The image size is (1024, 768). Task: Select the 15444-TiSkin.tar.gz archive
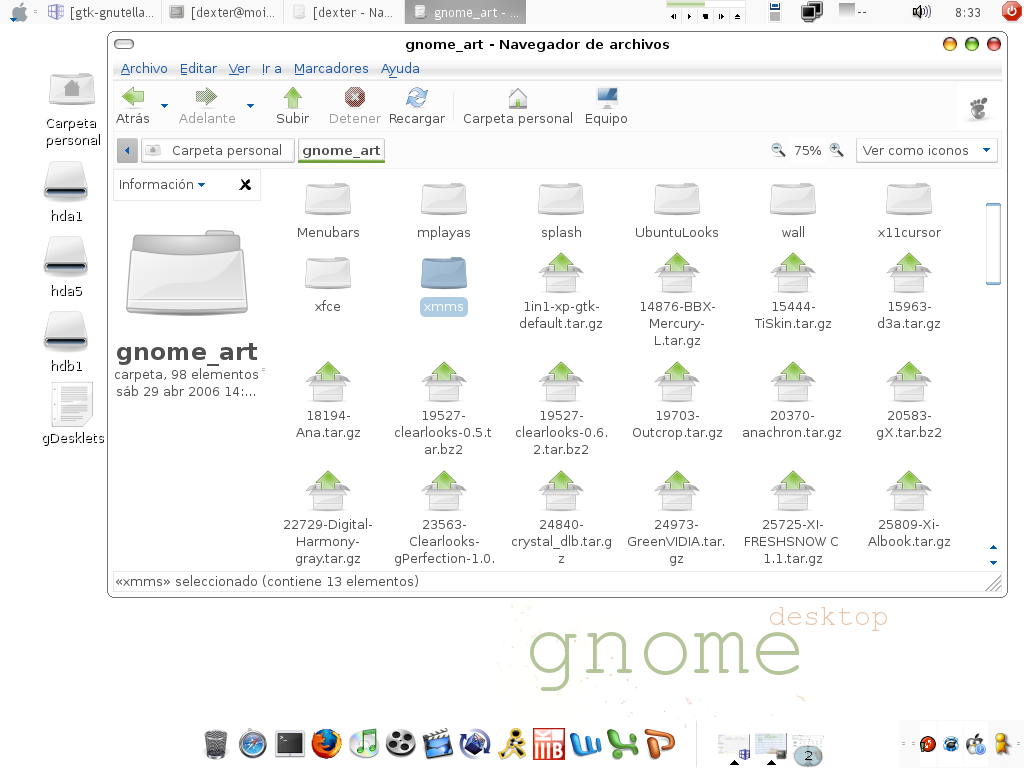pos(793,291)
